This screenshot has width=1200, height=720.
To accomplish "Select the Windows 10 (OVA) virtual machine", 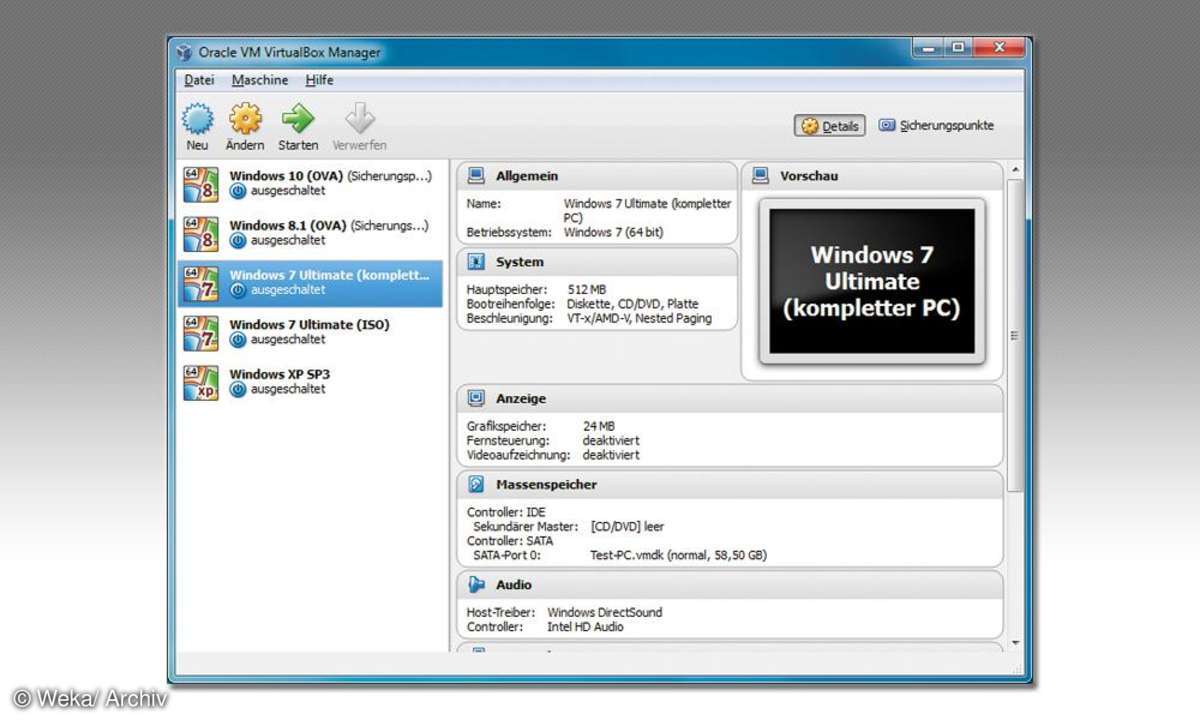I will point(310,184).
